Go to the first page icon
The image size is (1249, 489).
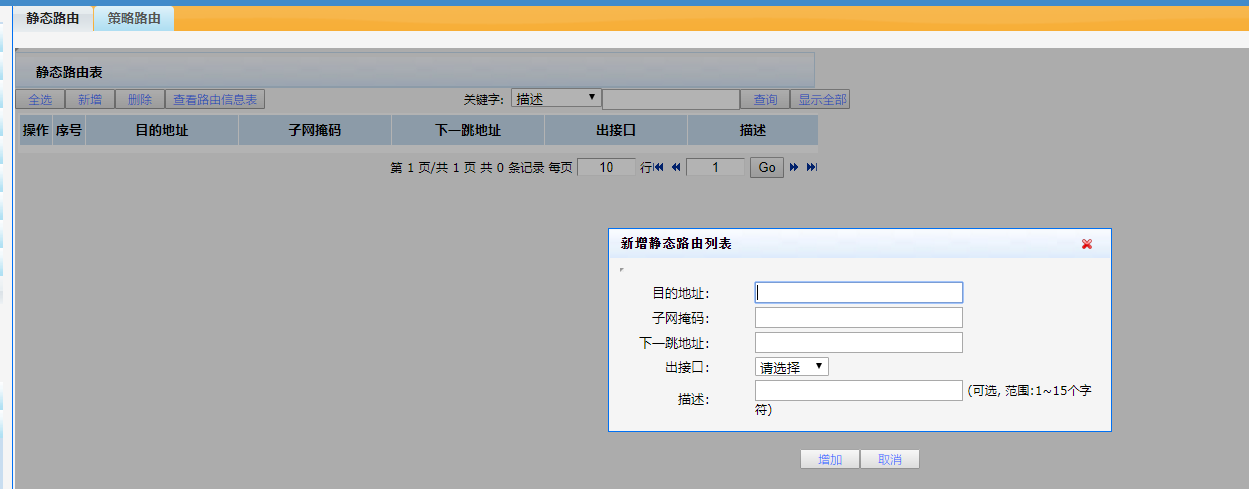point(659,168)
